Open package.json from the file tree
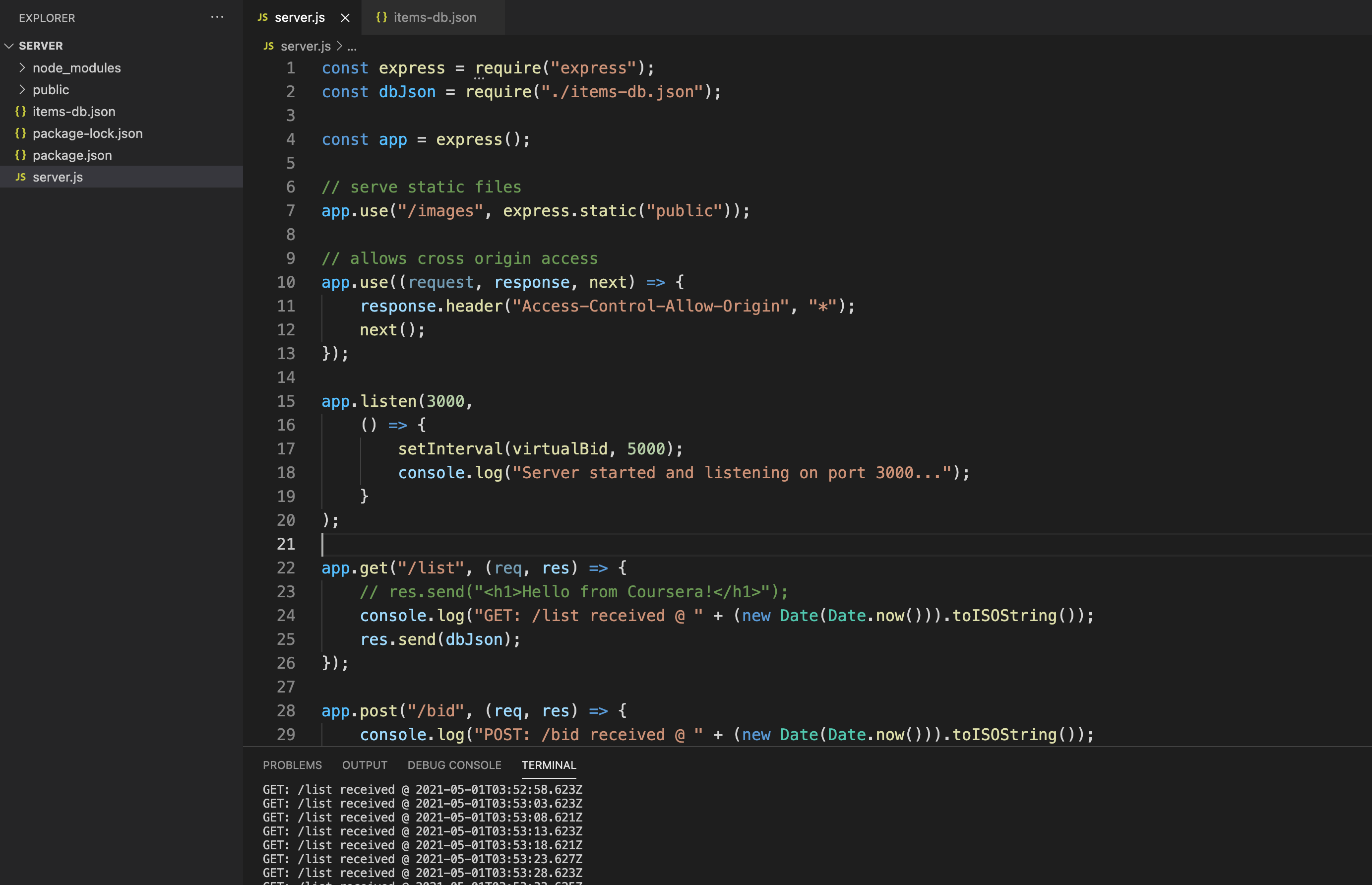This screenshot has height=885, width=1372. (72, 155)
